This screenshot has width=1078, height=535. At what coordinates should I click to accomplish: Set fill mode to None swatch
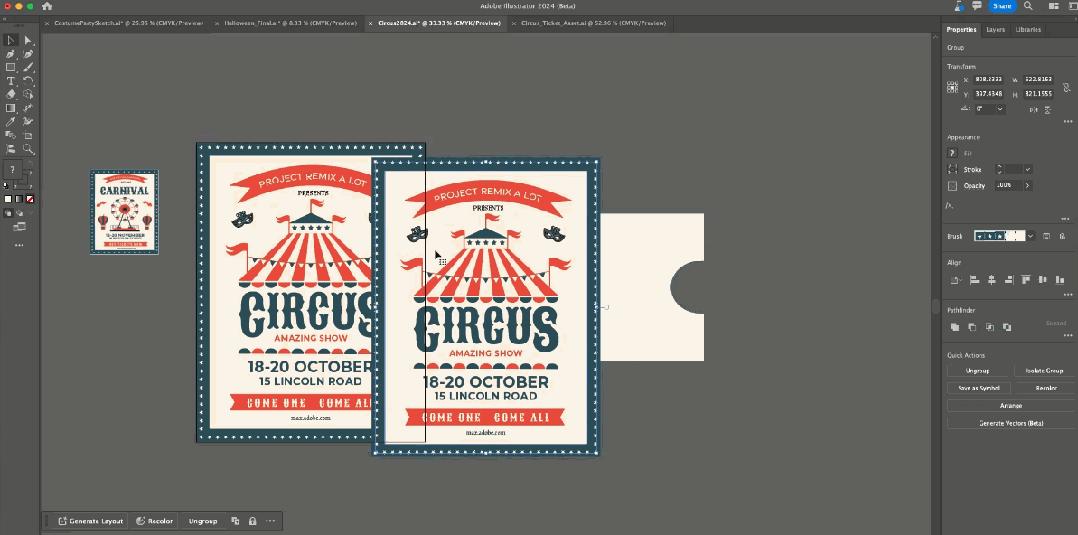[30, 199]
